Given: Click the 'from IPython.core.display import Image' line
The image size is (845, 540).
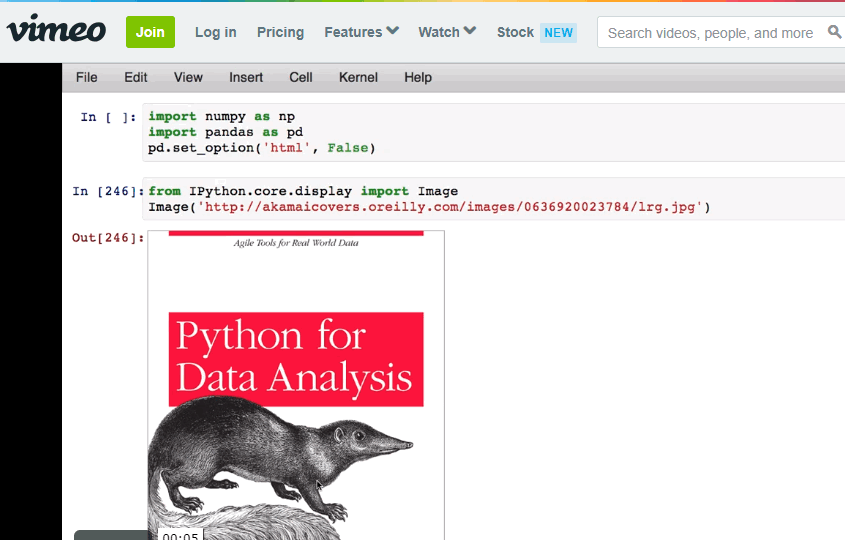Looking at the screenshot, I should (x=303, y=191).
